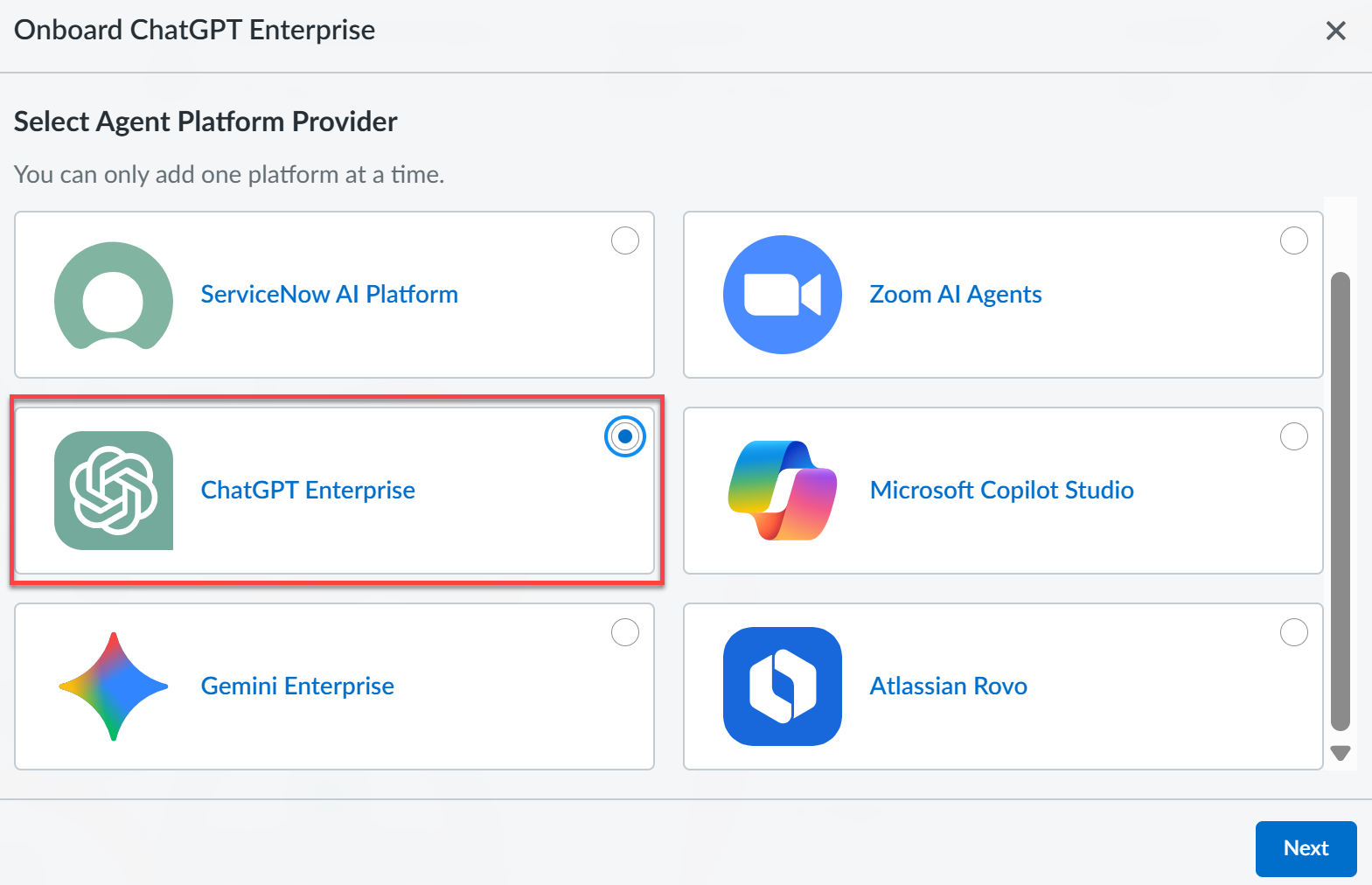Click the Gemini star logo icon
The height and width of the screenshot is (885, 1372).
pos(114,686)
